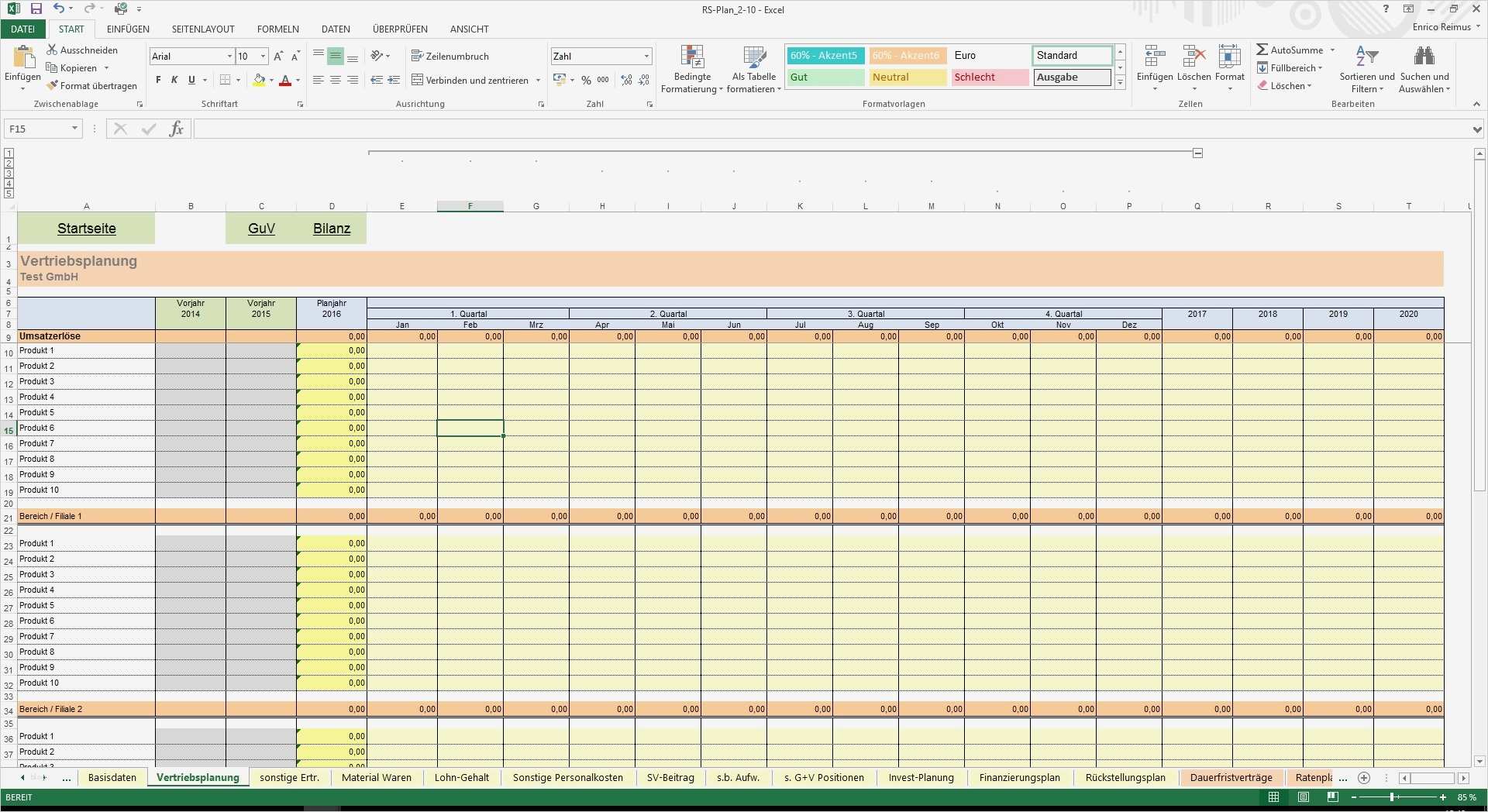Go to the Bilanz link

(332, 229)
